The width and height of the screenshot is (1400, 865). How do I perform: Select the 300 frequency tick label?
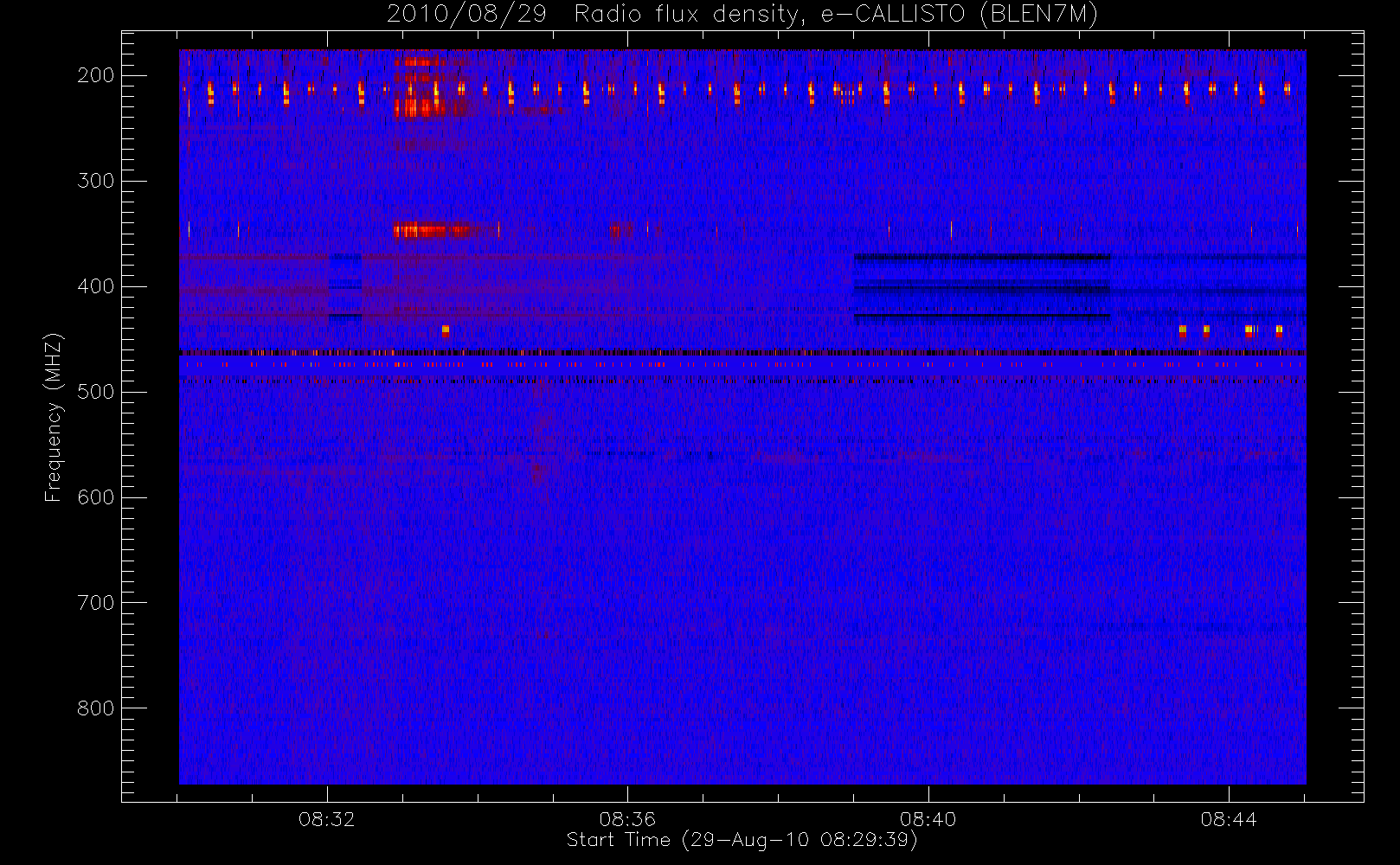pyautogui.click(x=96, y=181)
